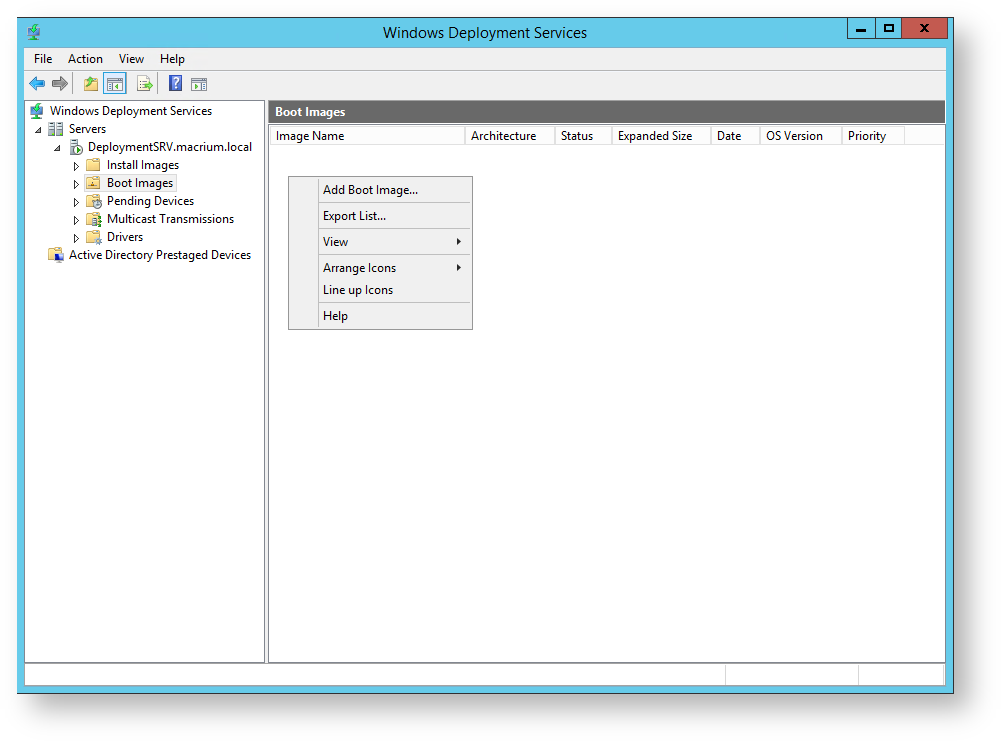Select the Pending Devices tree label

coord(150,201)
